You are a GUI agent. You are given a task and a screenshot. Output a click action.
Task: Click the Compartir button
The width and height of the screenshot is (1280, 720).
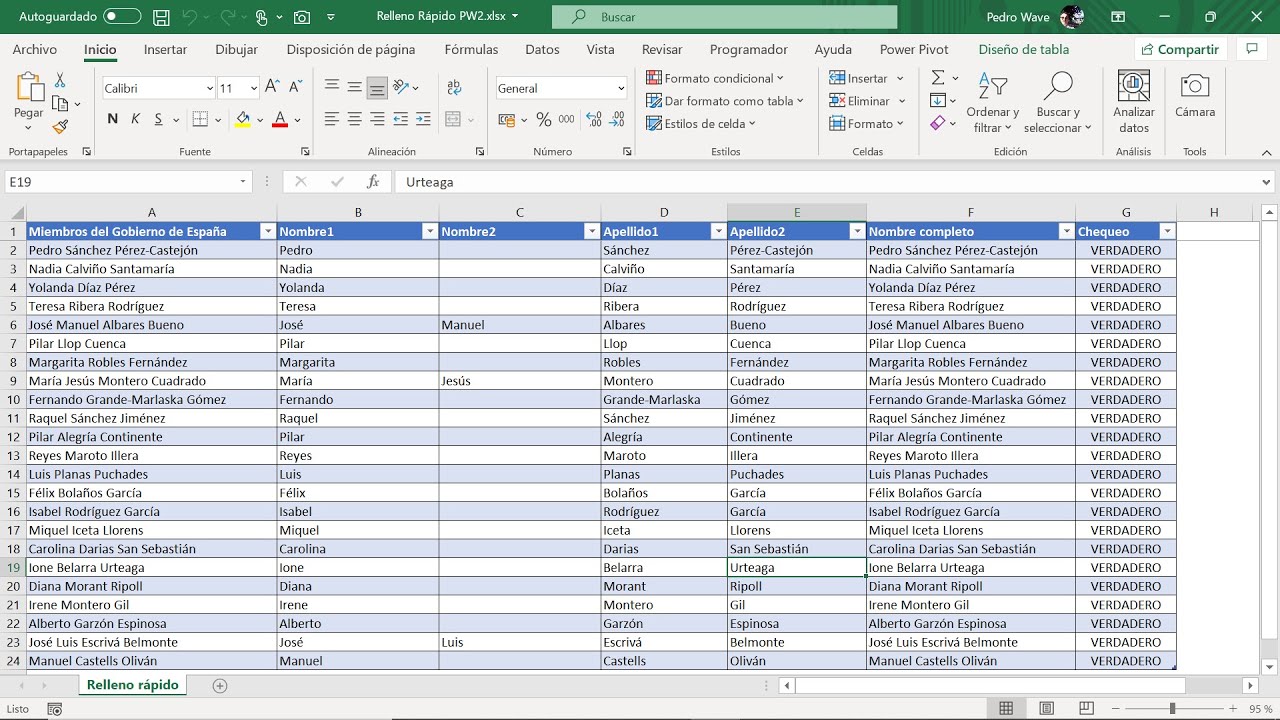coord(1181,49)
